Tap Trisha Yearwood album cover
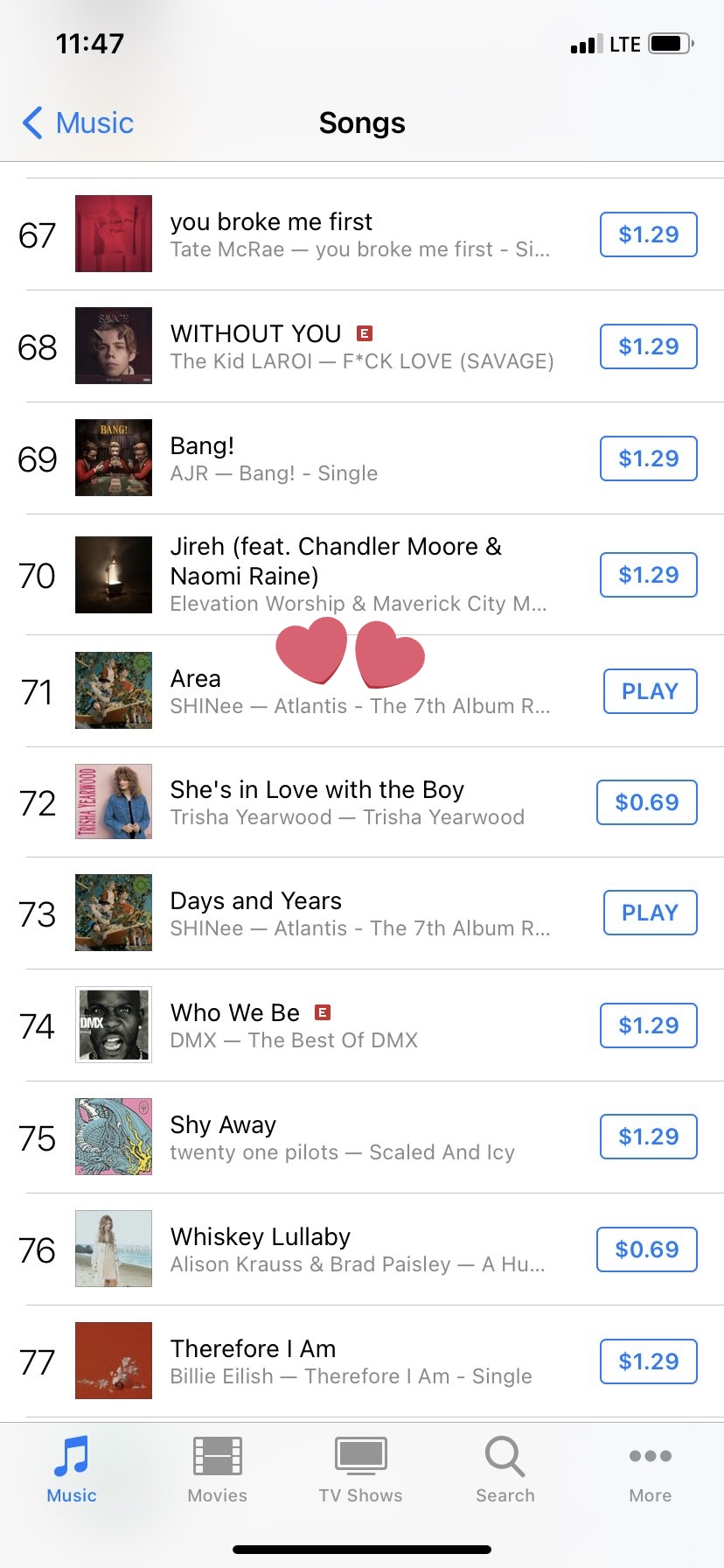The width and height of the screenshot is (724, 1568). 114,801
